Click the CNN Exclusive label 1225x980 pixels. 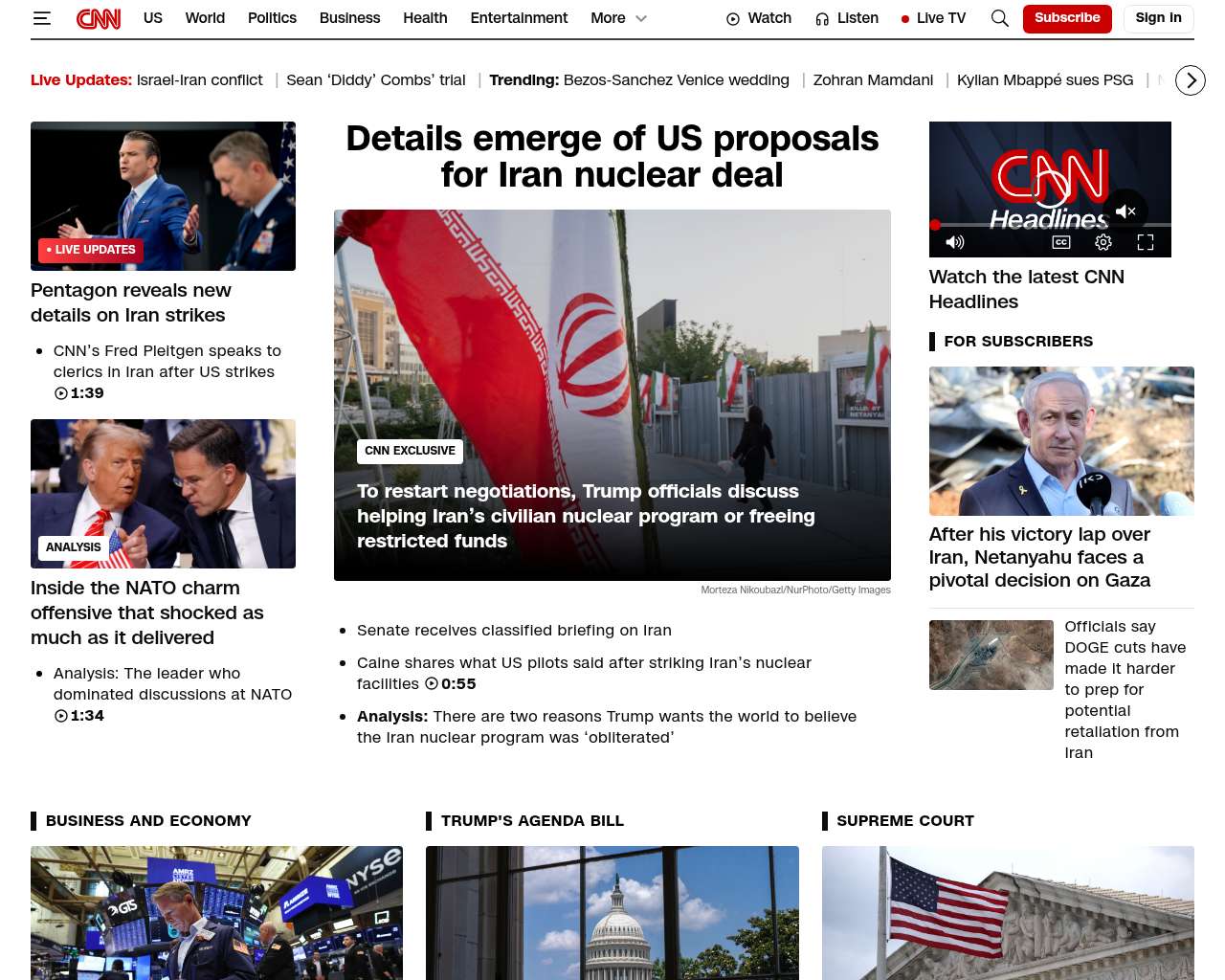(410, 451)
